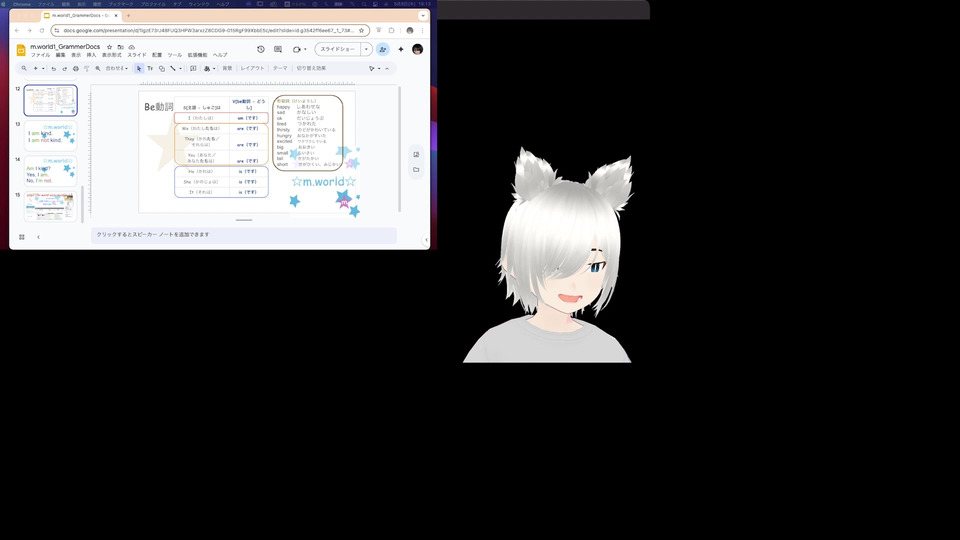This screenshot has height=540, width=960.
Task: Expand the side panel arrow
Action: pyautogui.click(x=426, y=240)
